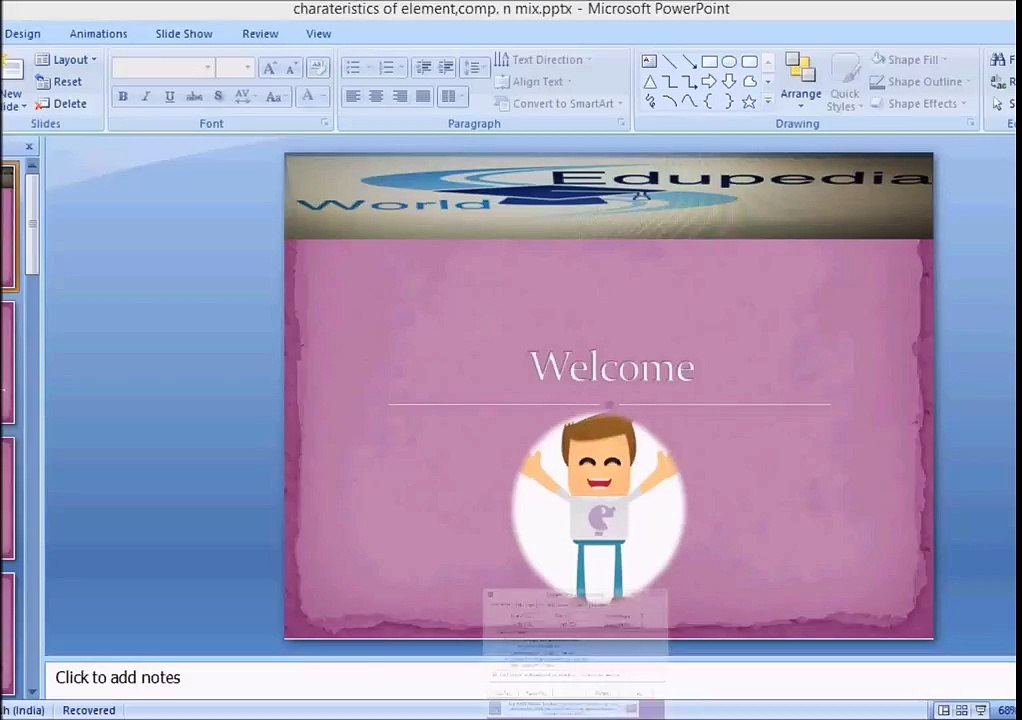The height and width of the screenshot is (720, 1022).
Task: Open the Shape Fill dropdown
Action: coord(909,60)
